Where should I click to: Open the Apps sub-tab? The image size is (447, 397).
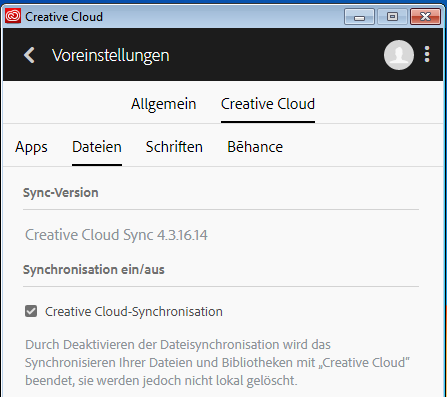tap(31, 147)
